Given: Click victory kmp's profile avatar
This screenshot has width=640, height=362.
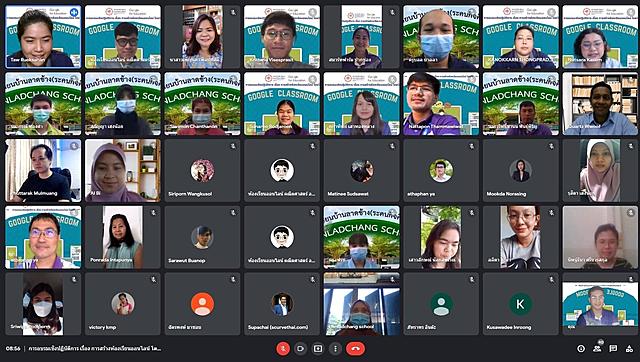Looking at the screenshot, I should [123, 304].
